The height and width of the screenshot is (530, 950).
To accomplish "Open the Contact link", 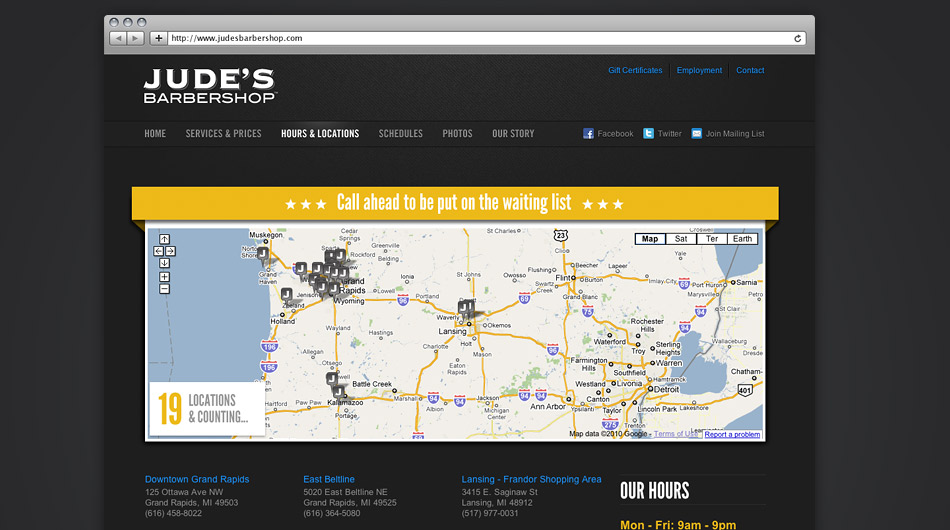I will tap(750, 70).
